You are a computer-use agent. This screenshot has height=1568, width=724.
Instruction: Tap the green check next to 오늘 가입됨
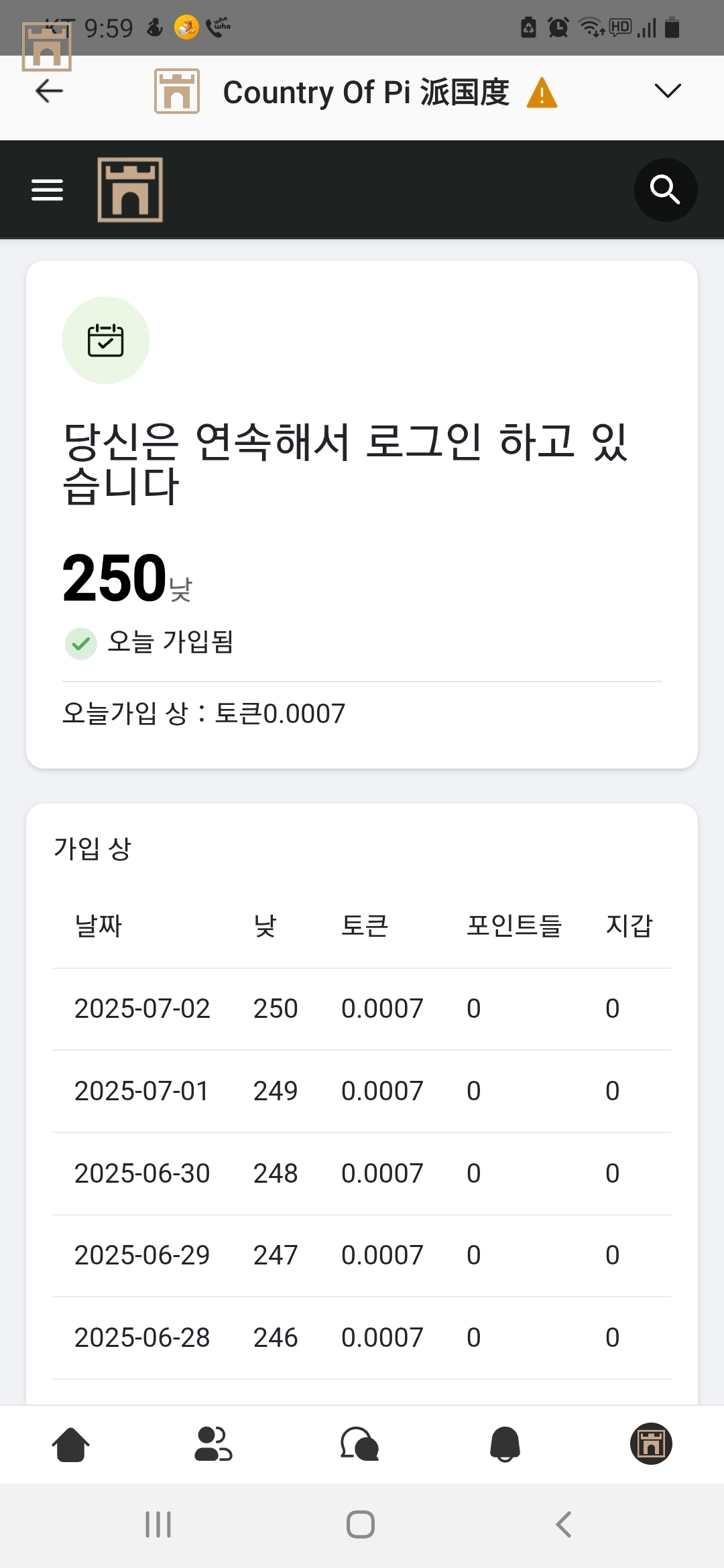pos(81,644)
